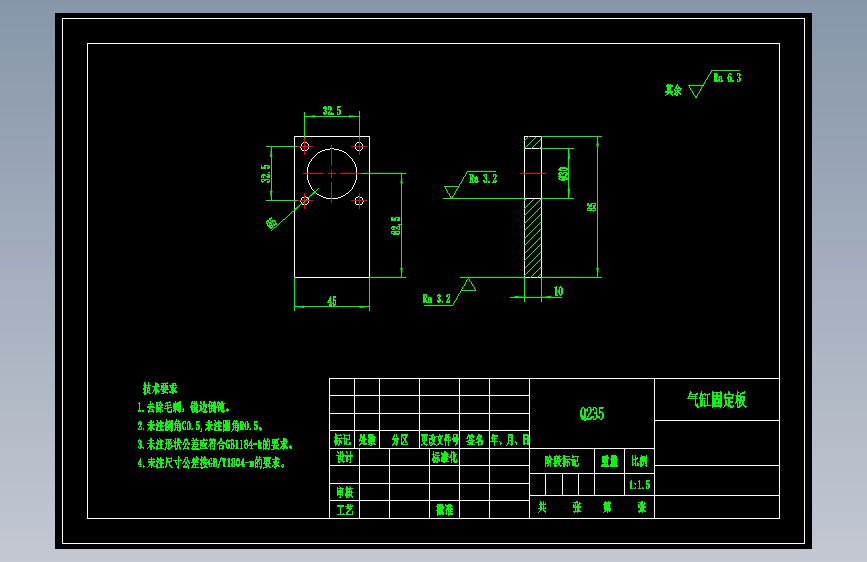Click the 比例 cell
The width and height of the screenshot is (867, 562).
pos(639,461)
